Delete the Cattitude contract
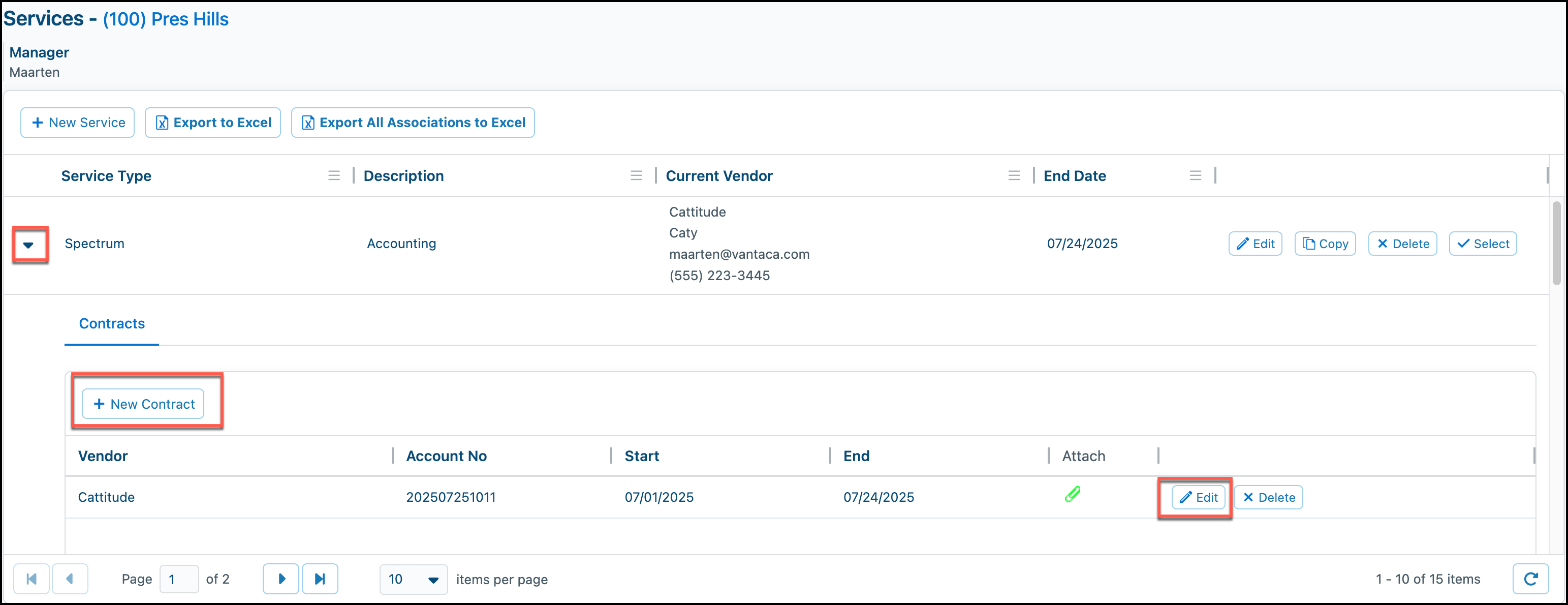This screenshot has height=605, width=1568. coord(1269,497)
